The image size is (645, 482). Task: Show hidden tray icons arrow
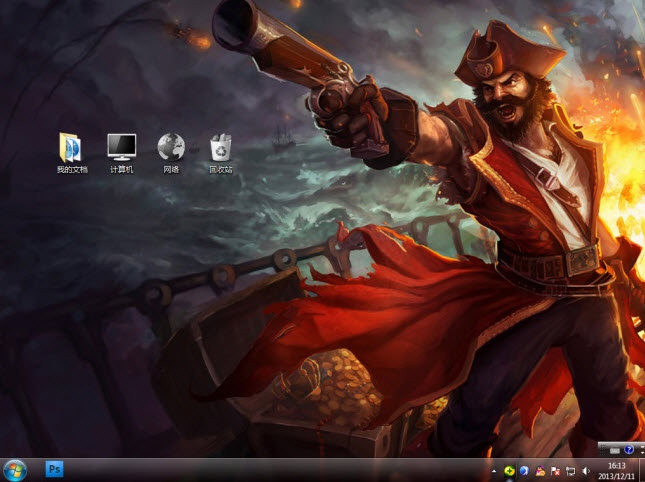pyautogui.click(x=494, y=471)
